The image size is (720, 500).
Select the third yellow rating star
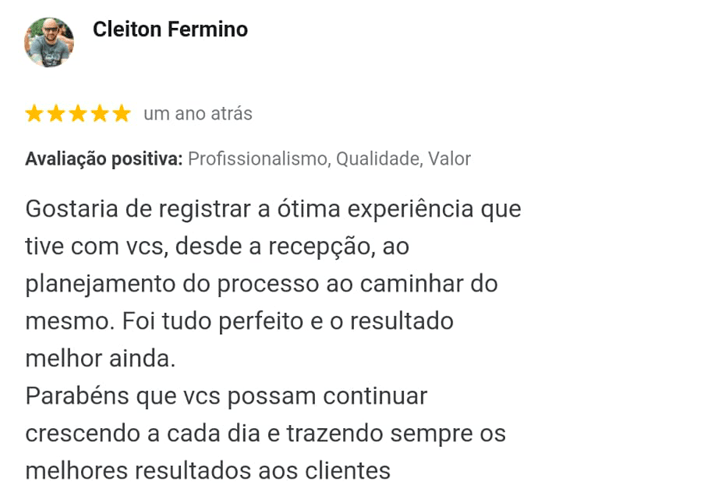pyautogui.click(x=78, y=114)
